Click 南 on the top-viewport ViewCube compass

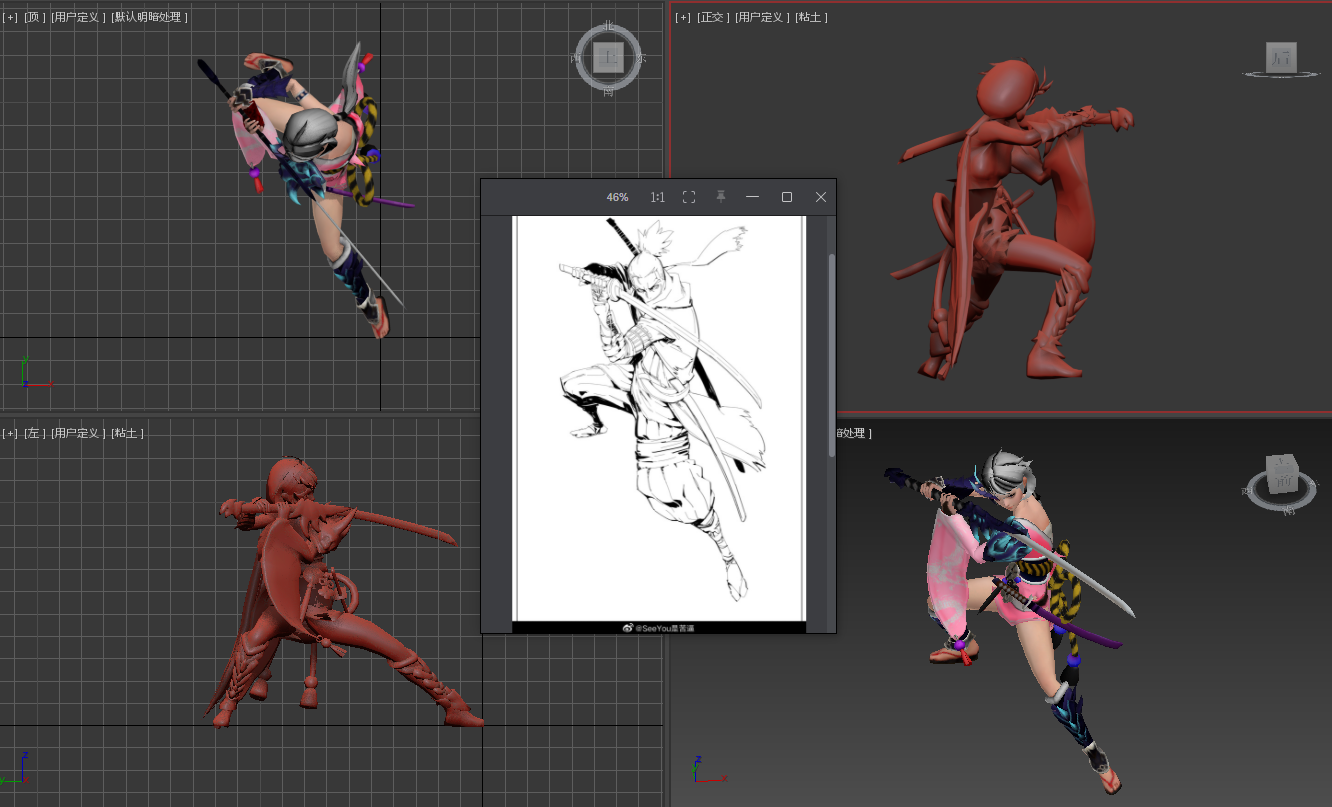[x=608, y=92]
